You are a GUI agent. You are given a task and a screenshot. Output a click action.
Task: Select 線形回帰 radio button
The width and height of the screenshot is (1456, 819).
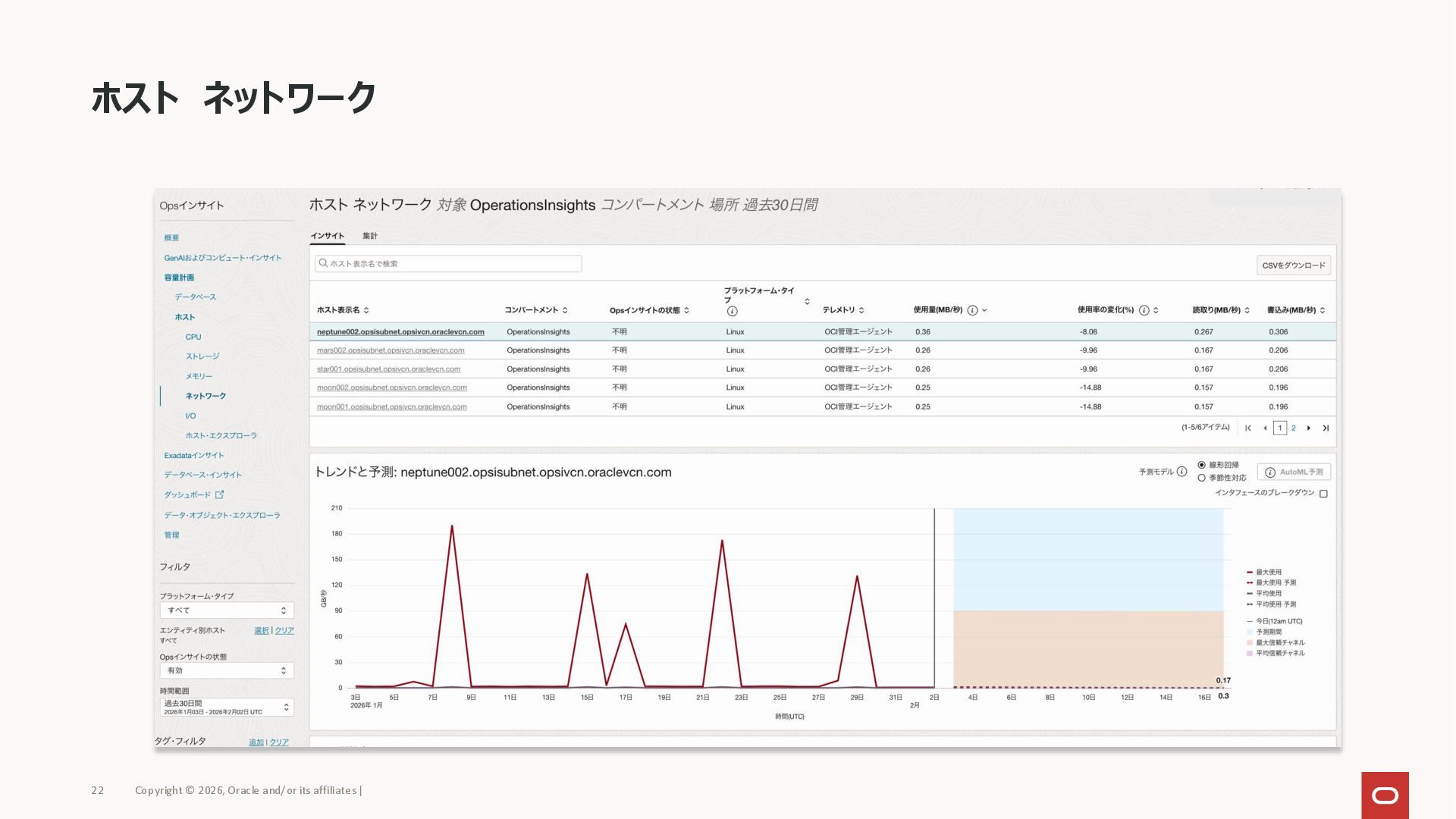tap(1201, 465)
